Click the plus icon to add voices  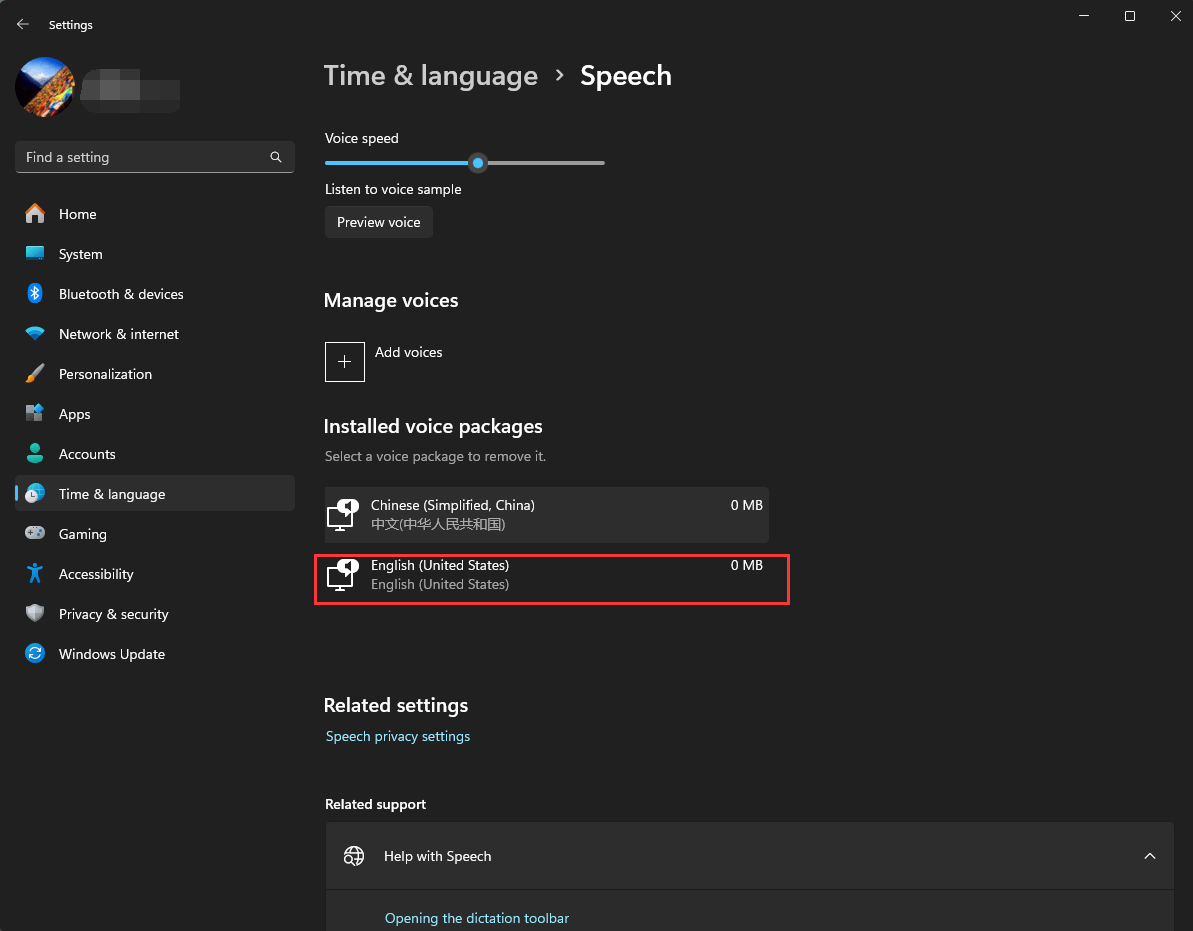tap(345, 361)
